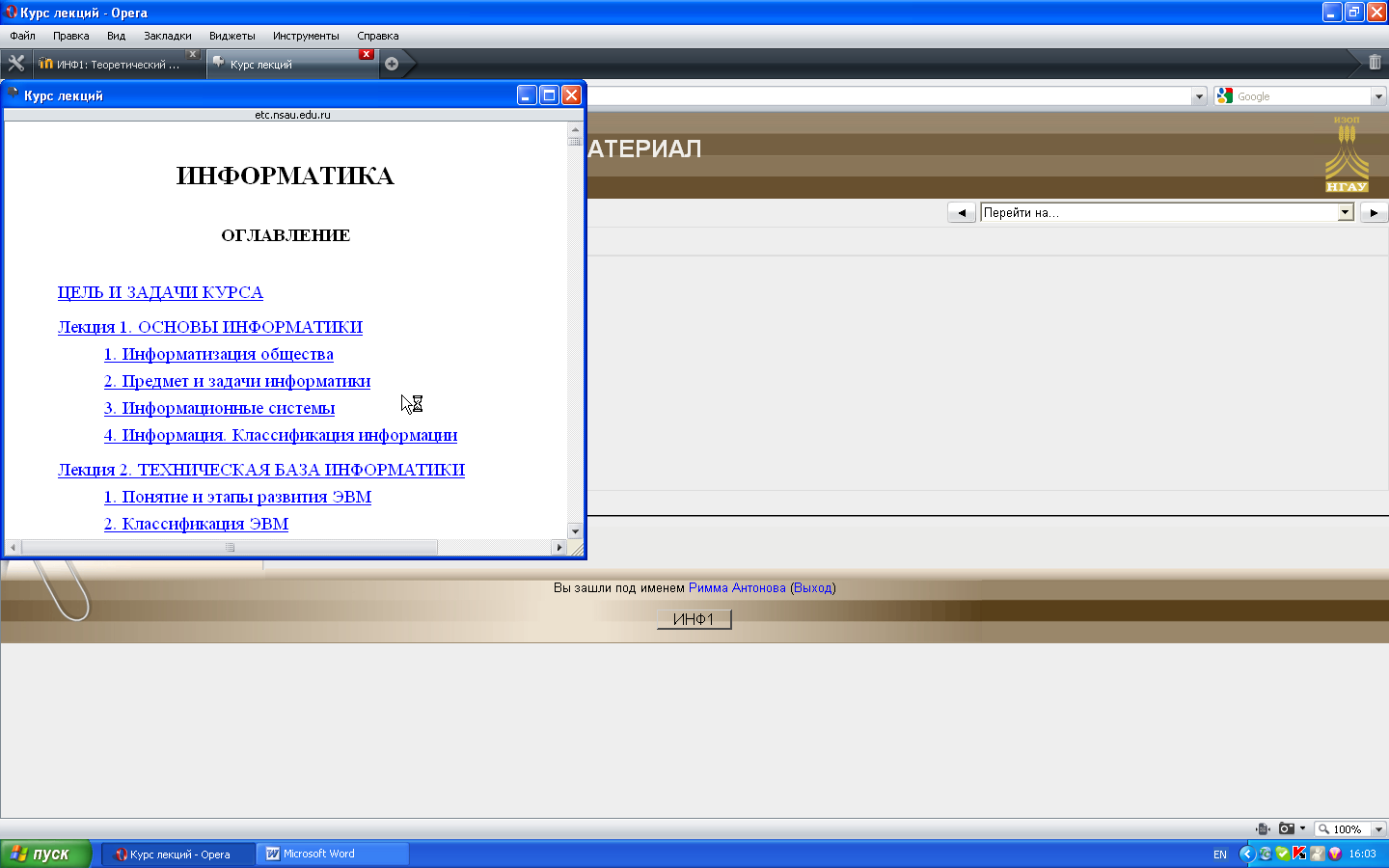This screenshot has width=1389, height=868.
Task: Open 2. Классификация ЭВМ link
Action: (196, 524)
